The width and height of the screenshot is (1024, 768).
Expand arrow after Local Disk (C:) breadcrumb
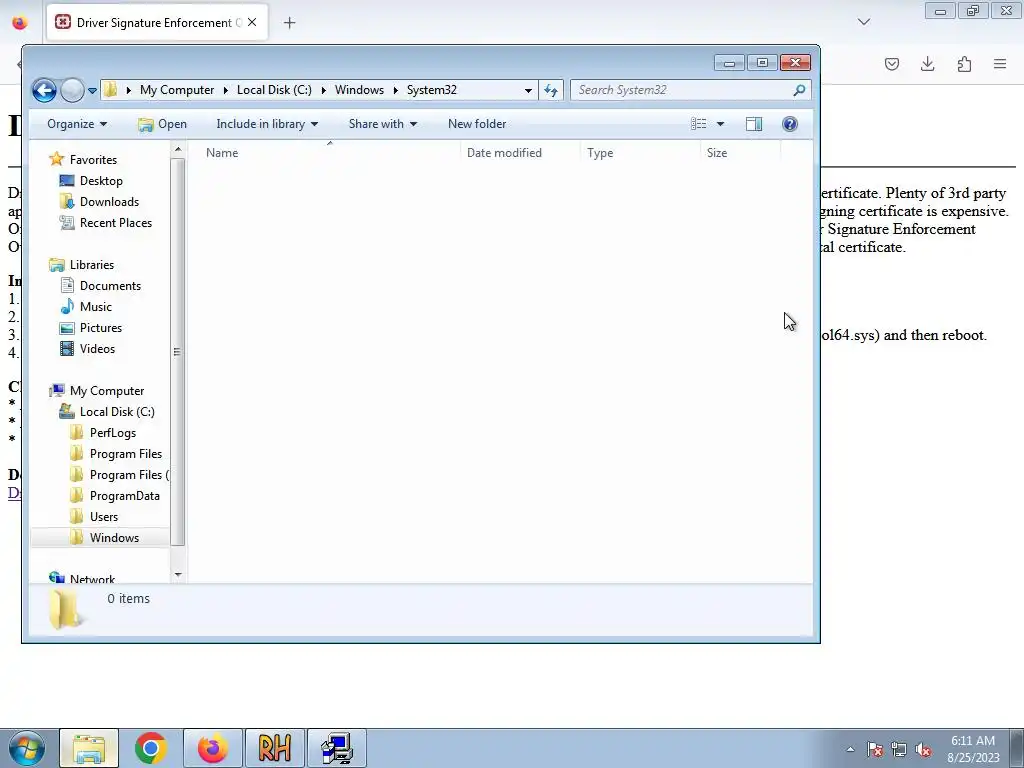(x=323, y=90)
